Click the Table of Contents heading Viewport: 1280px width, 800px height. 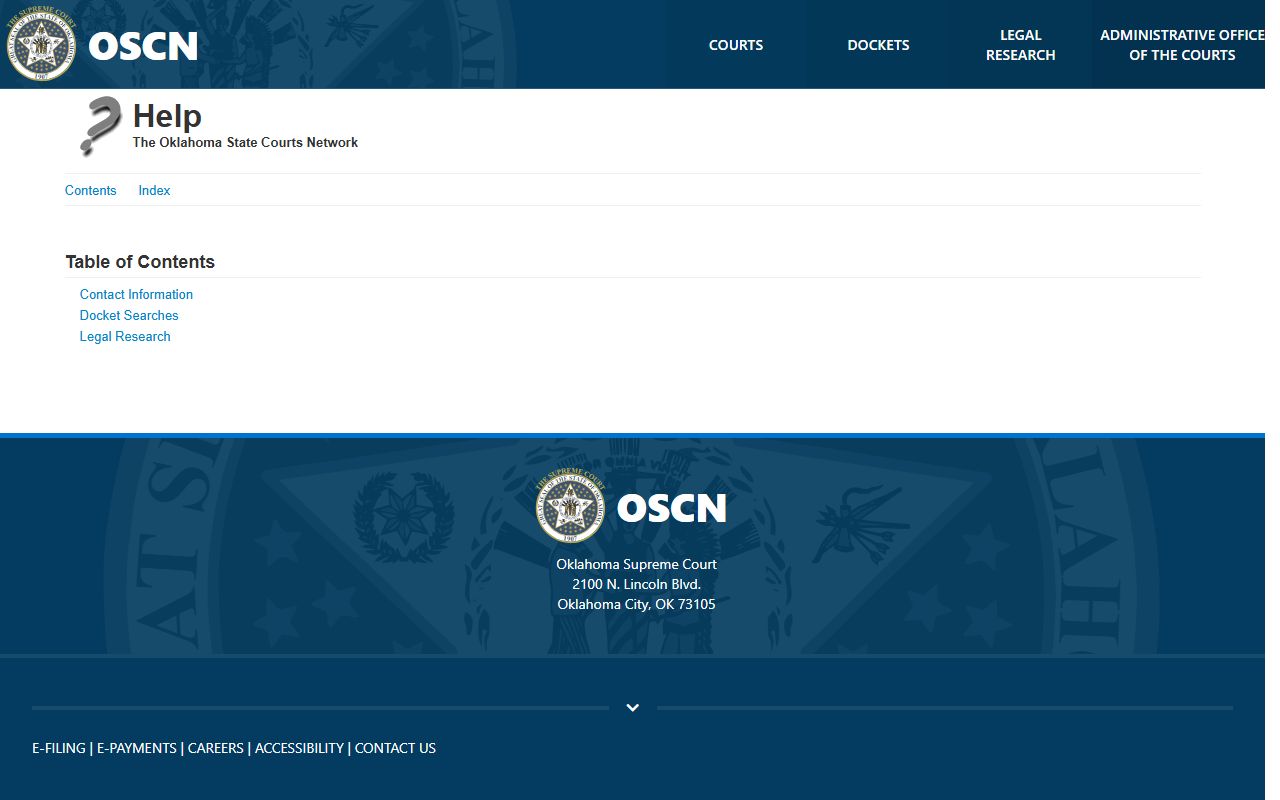pos(140,262)
